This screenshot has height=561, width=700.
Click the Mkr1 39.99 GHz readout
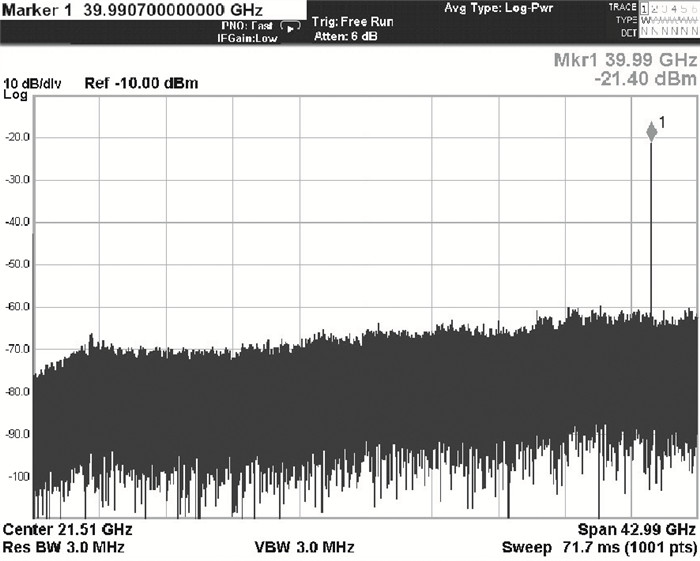coord(624,60)
